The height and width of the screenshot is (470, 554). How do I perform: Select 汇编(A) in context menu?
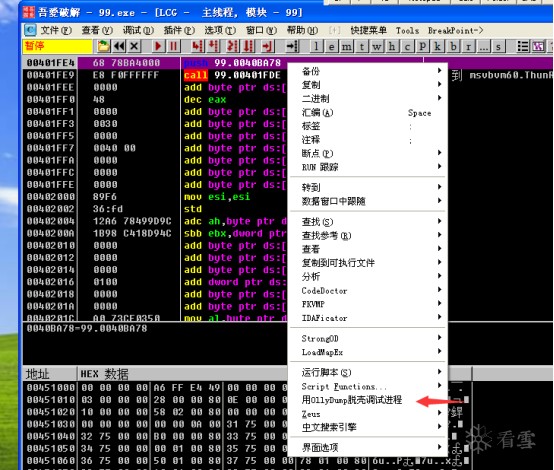(367, 112)
